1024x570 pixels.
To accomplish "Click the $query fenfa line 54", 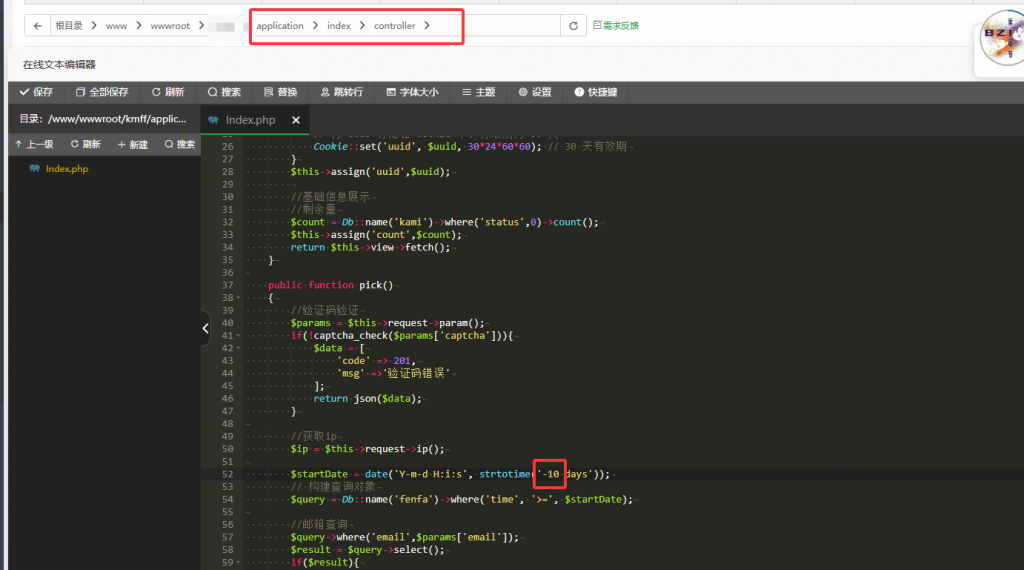I will (x=462, y=499).
